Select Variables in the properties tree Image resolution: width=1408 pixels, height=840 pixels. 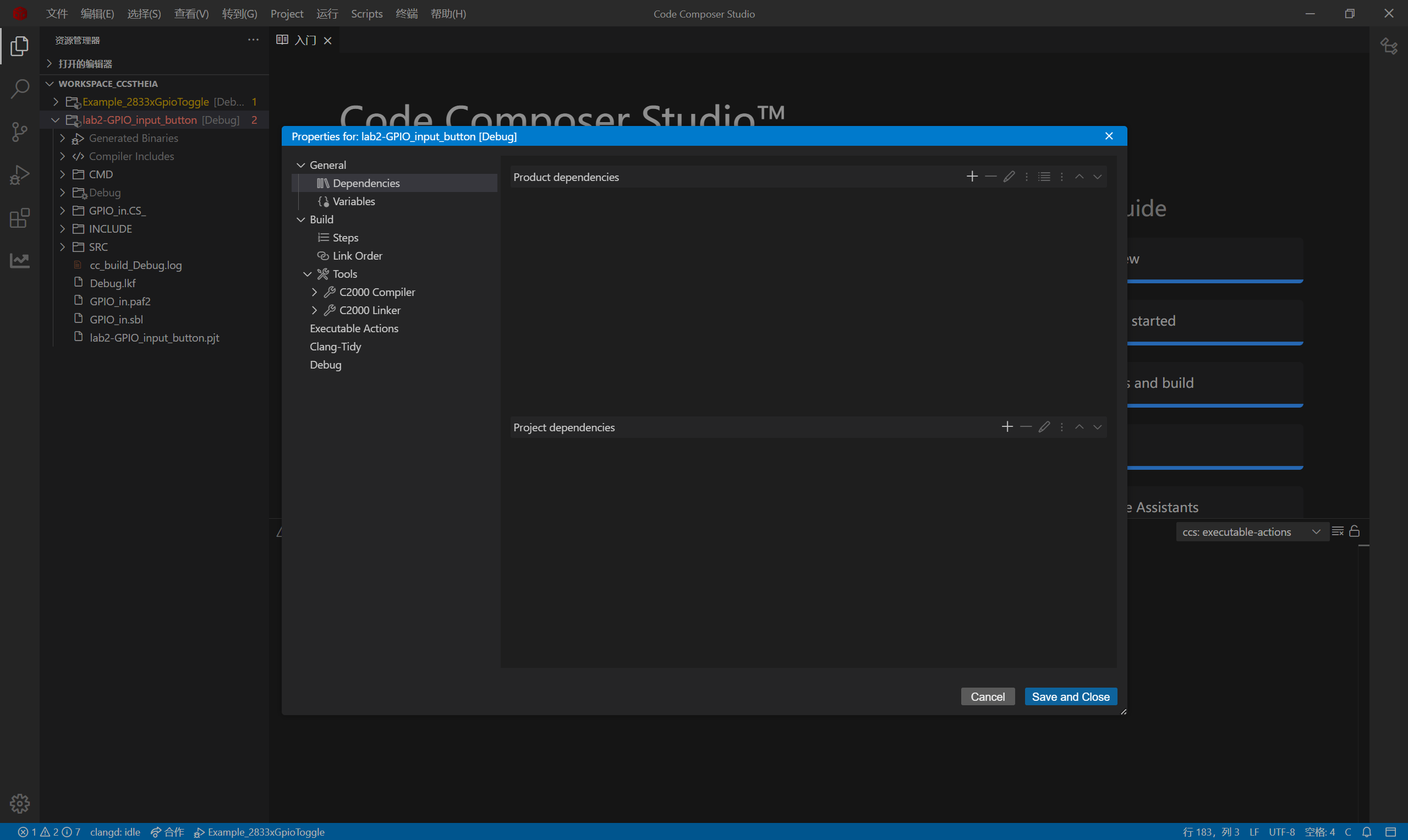pyautogui.click(x=353, y=201)
